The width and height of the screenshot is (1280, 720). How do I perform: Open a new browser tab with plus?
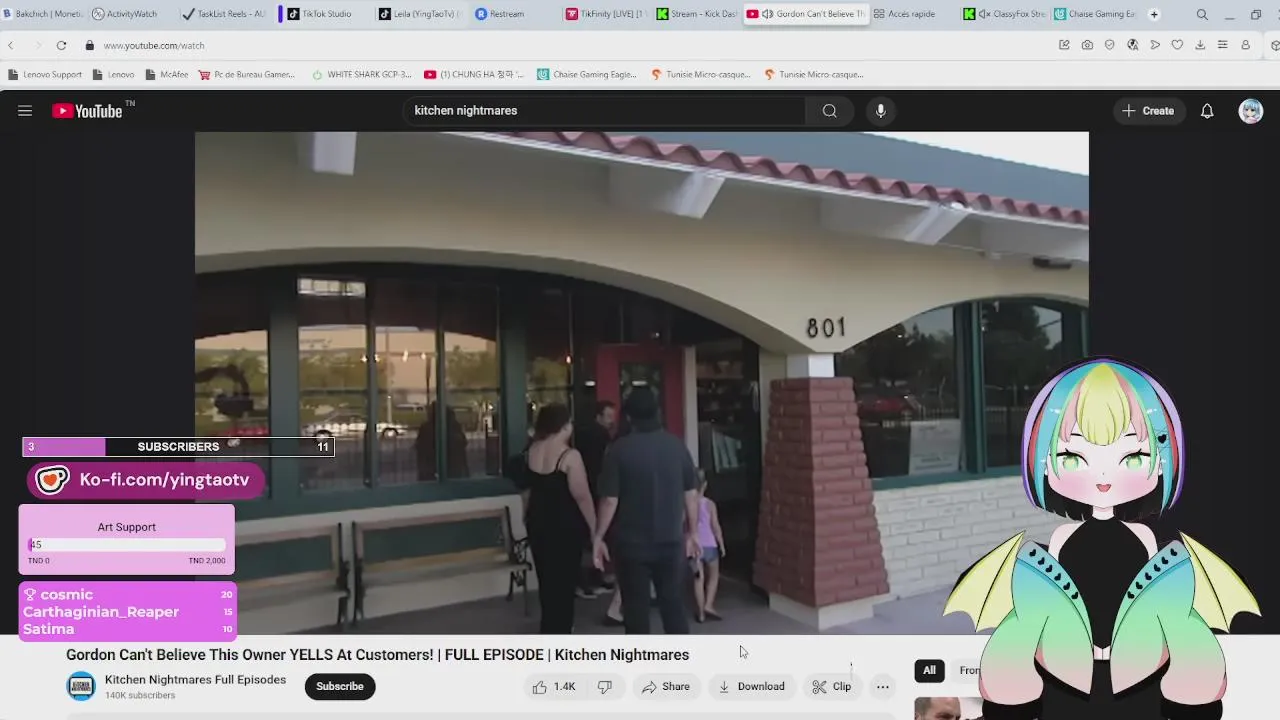pyautogui.click(x=1154, y=14)
